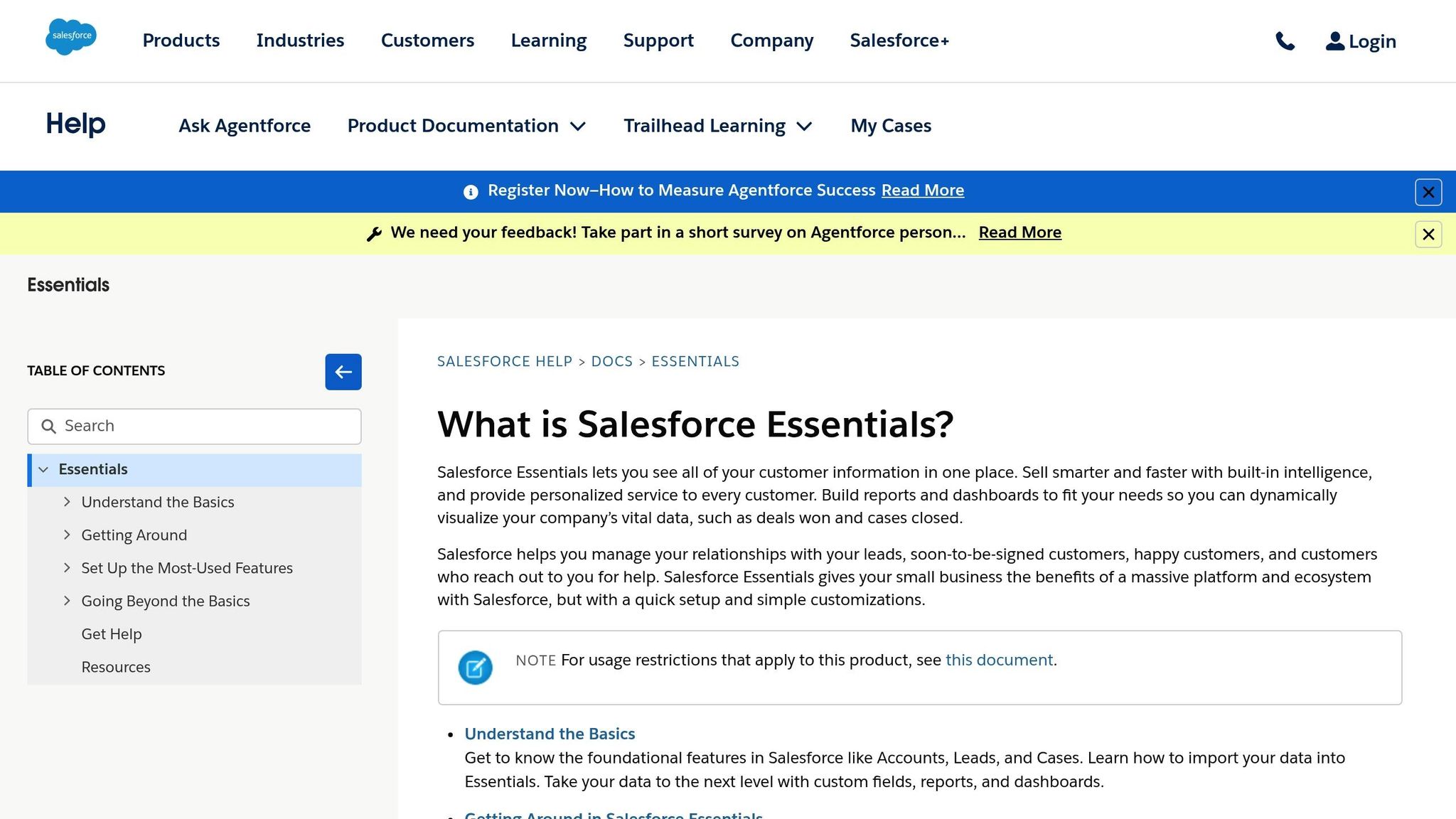Viewport: 1456px width, 819px height.
Task: Click DOCS breadcrumb
Action: click(x=612, y=362)
